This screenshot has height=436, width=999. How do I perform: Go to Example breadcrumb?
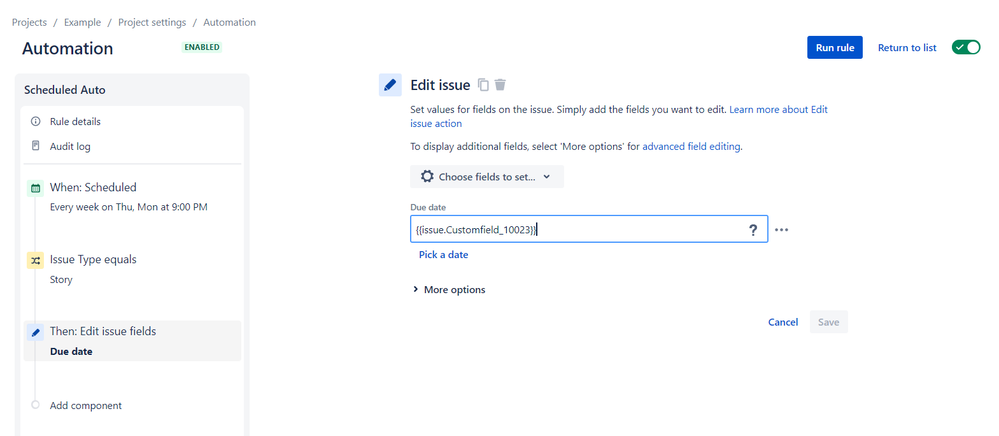[82, 22]
